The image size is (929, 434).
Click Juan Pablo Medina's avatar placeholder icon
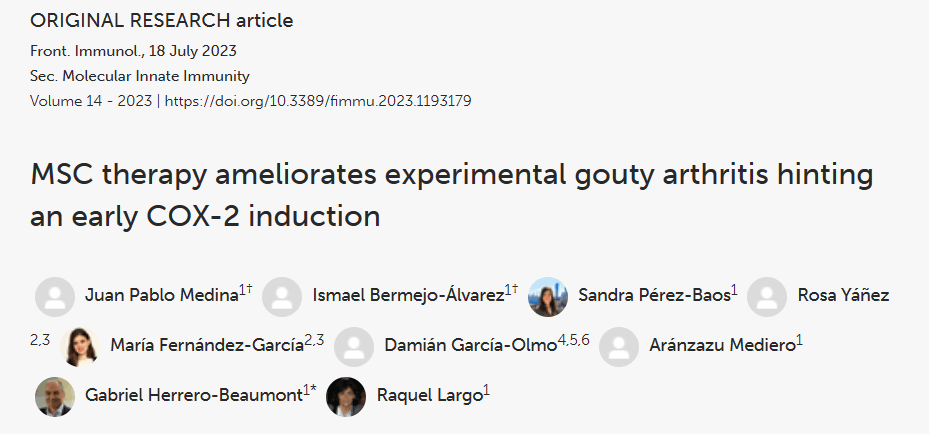(54, 296)
